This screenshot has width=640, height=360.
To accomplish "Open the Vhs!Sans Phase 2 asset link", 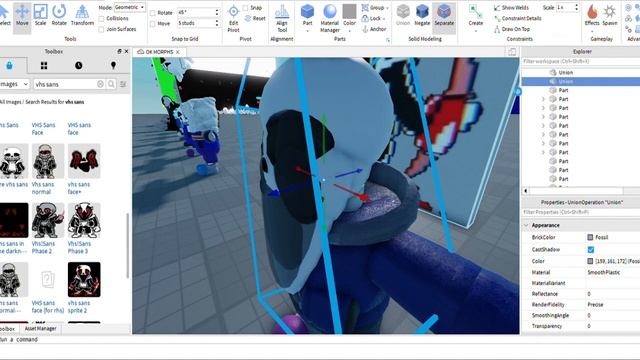I will point(43,247).
